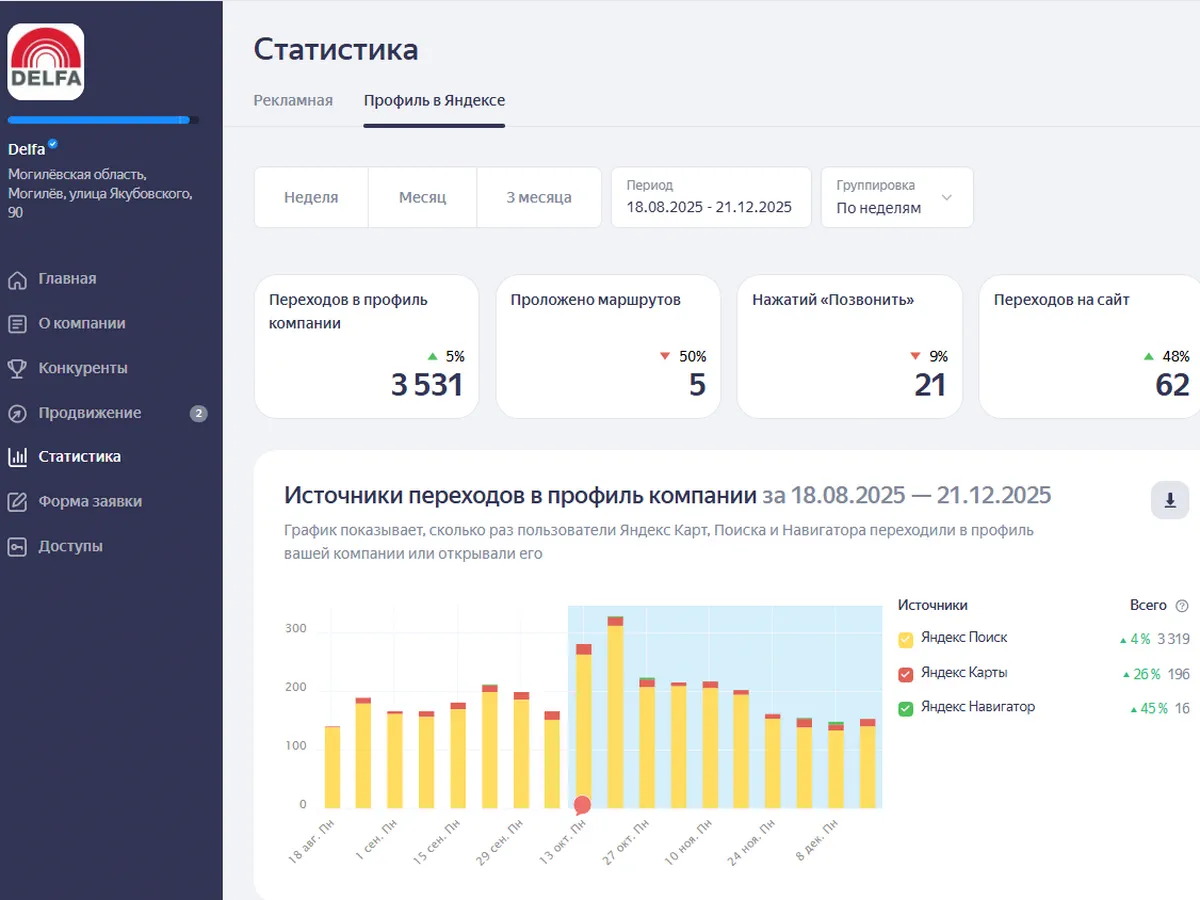
Task: Click the red marker on 13 окт bar
Action: (x=582, y=804)
